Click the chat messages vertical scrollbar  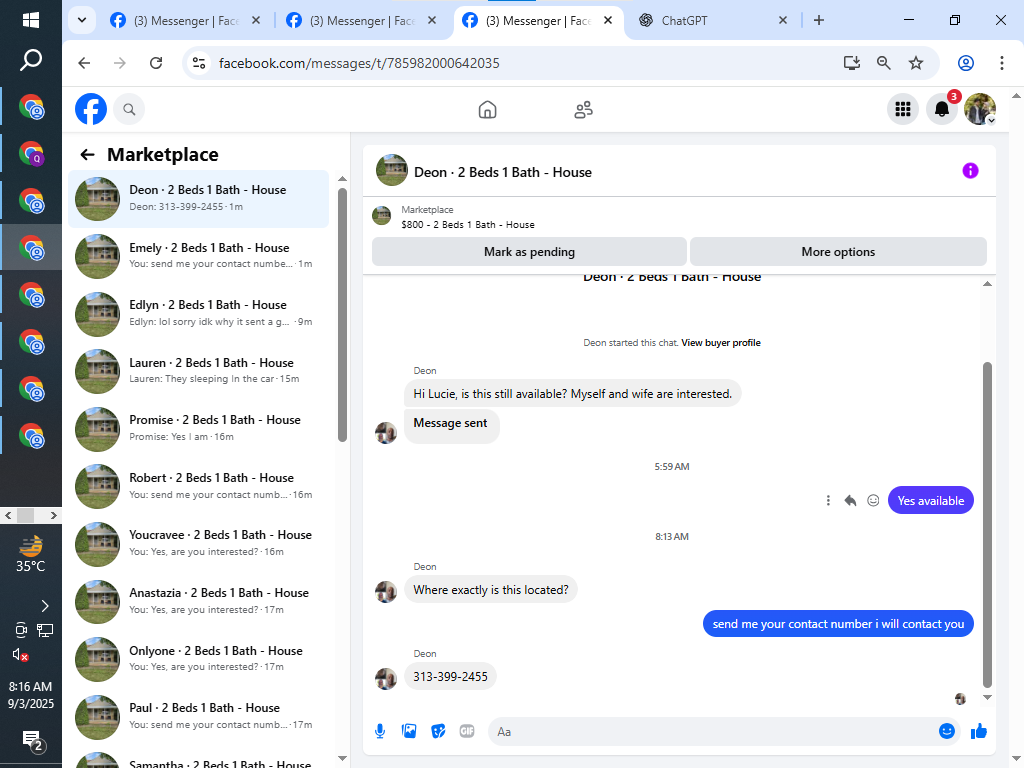point(987,524)
